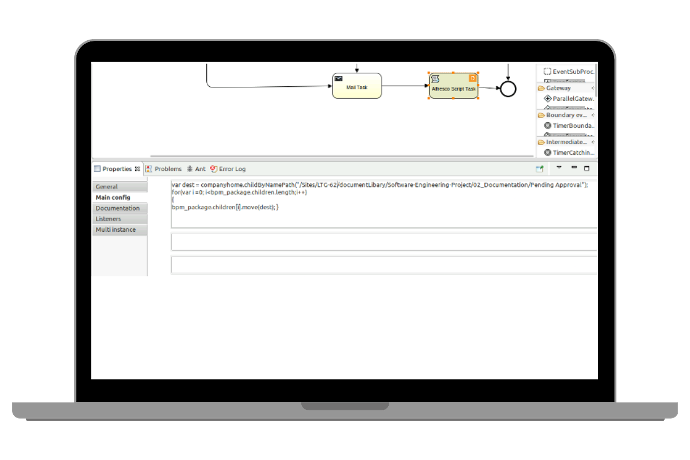This screenshot has width=690, height=460.
Task: Click the end event circle in diagram
Action: pyautogui.click(x=507, y=88)
